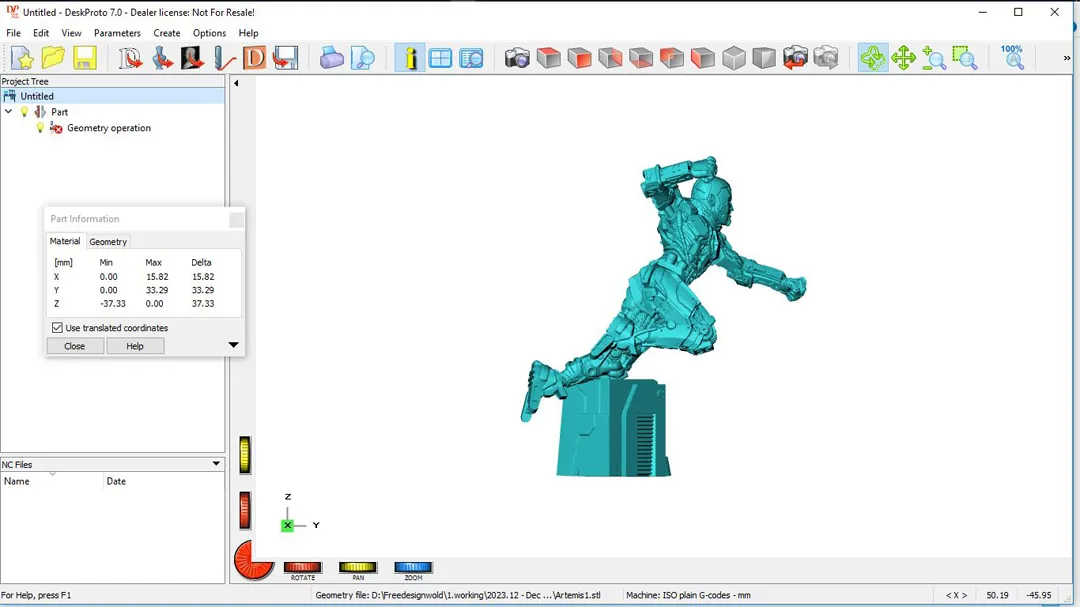Screen dimensions: 1080x607
Task: Toggle the plus/minus magnifier Zoom mode icon
Action: coord(934,58)
